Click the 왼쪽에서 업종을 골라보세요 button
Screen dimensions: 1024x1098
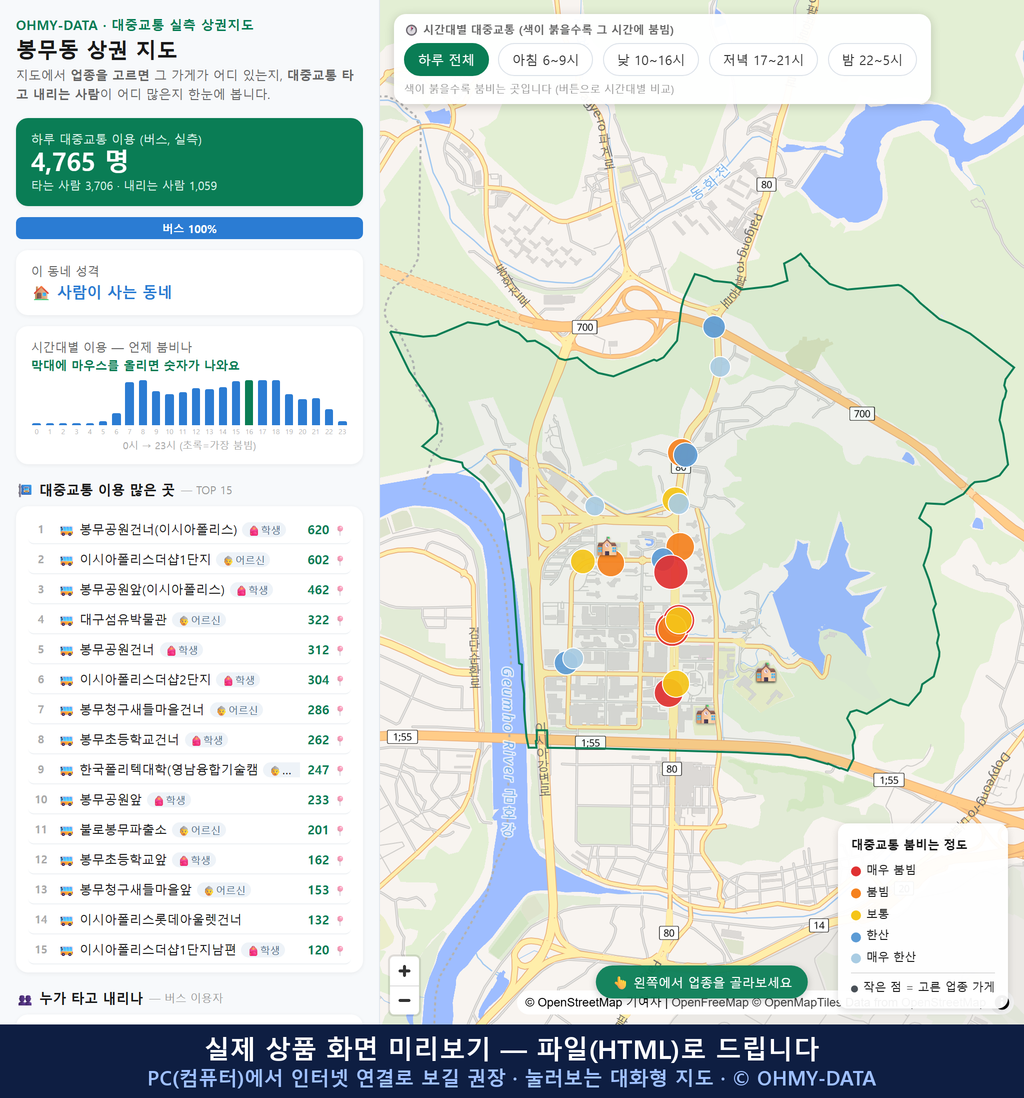(702, 982)
